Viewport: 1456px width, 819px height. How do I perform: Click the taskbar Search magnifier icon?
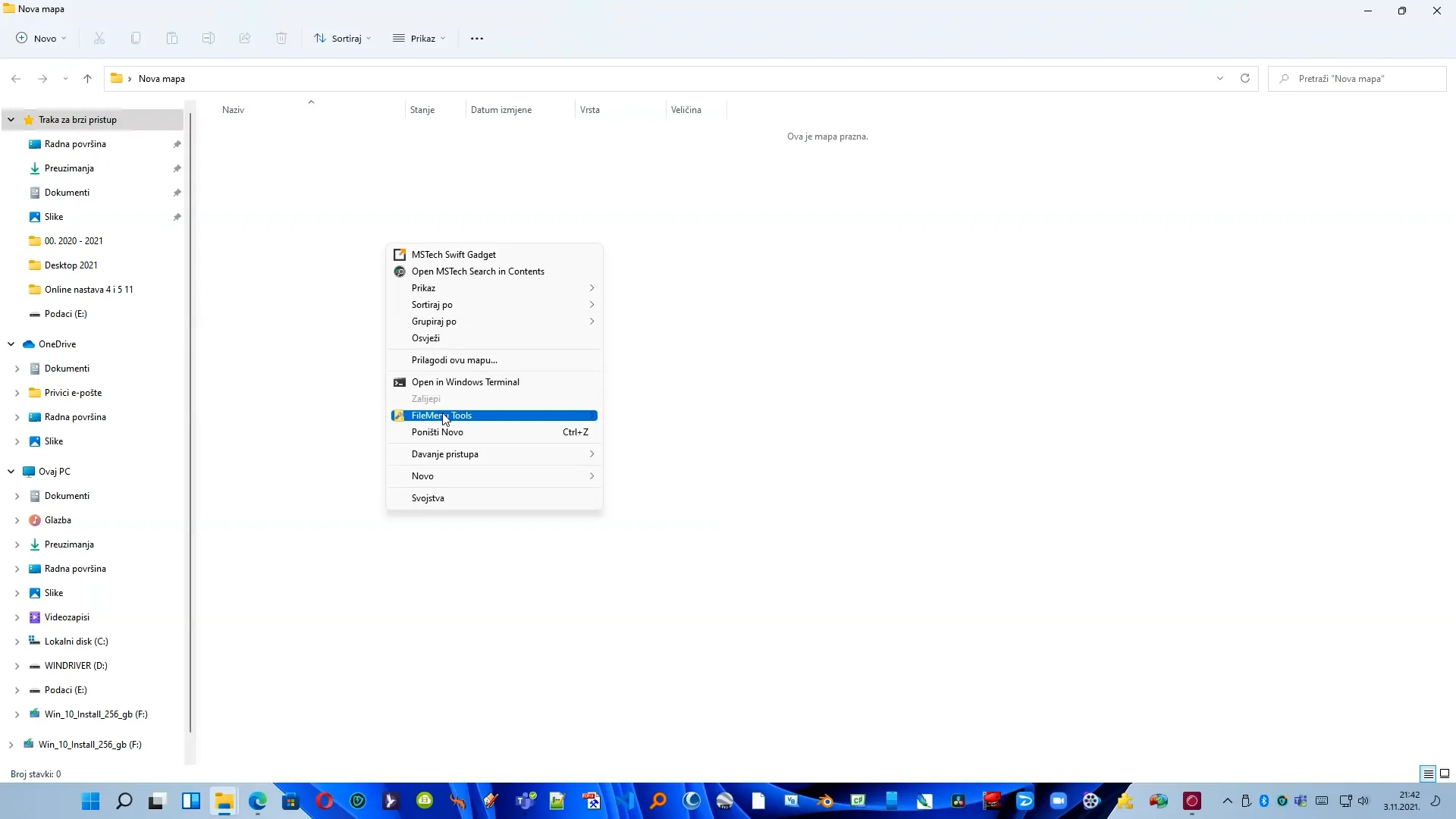click(124, 801)
